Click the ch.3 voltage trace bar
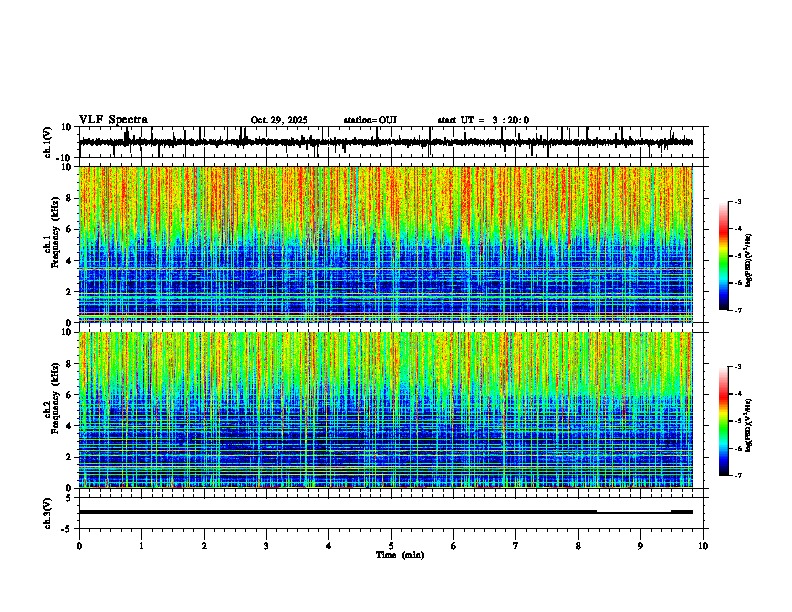This screenshot has height=612, width=792. click(386, 512)
